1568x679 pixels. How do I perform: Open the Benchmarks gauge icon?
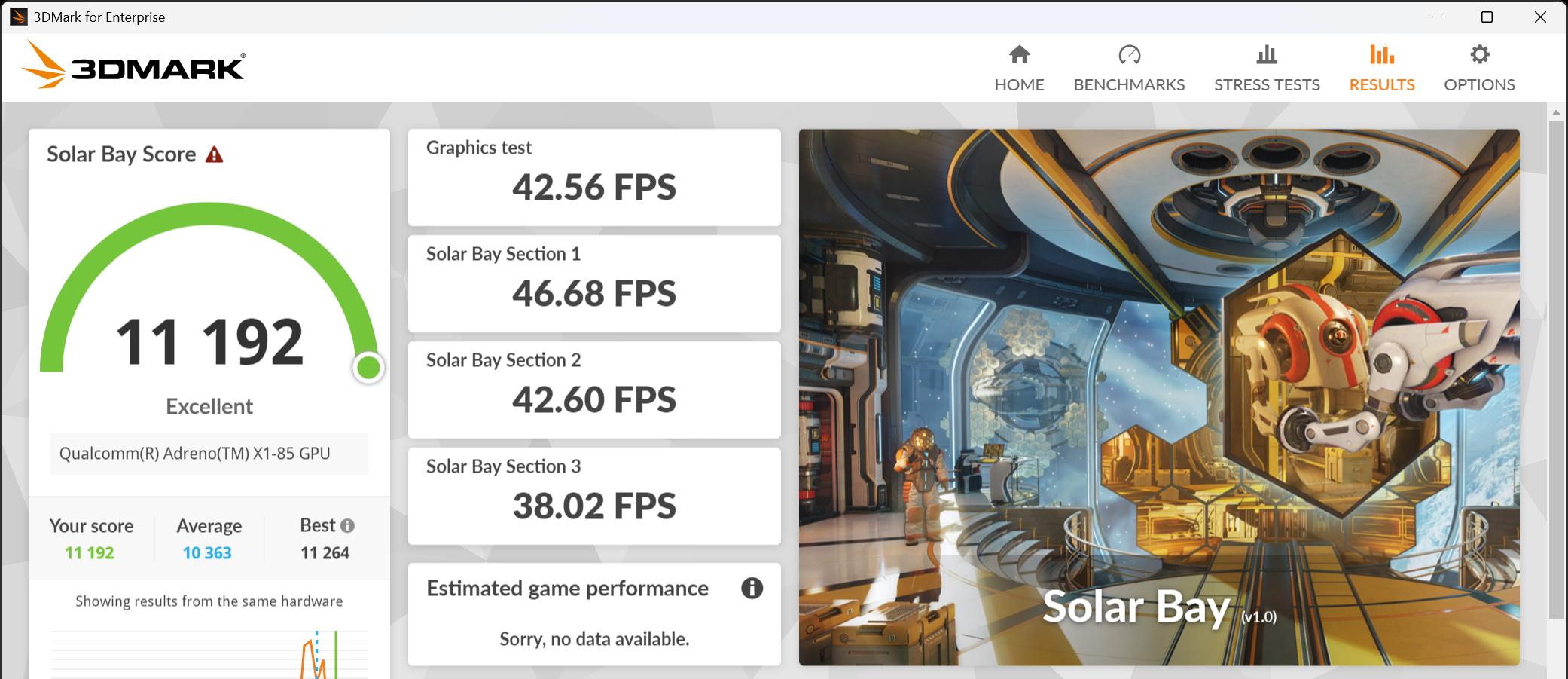coord(1129,54)
